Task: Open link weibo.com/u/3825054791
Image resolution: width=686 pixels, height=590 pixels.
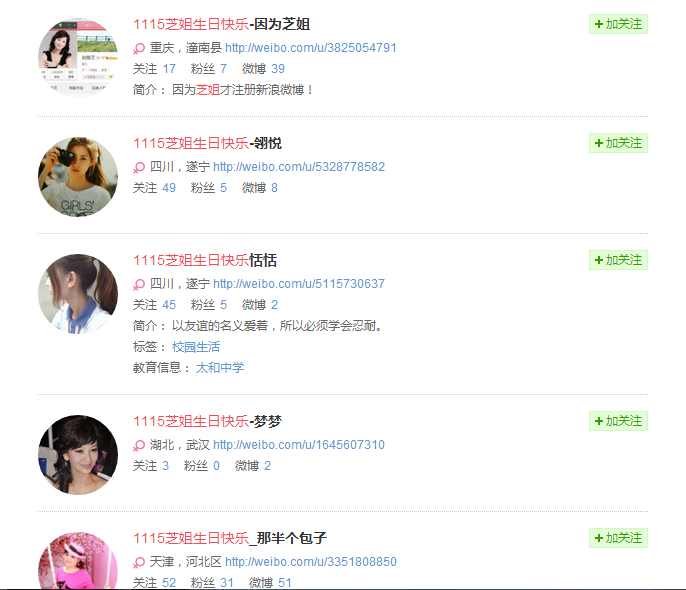Action: pyautogui.click(x=311, y=48)
